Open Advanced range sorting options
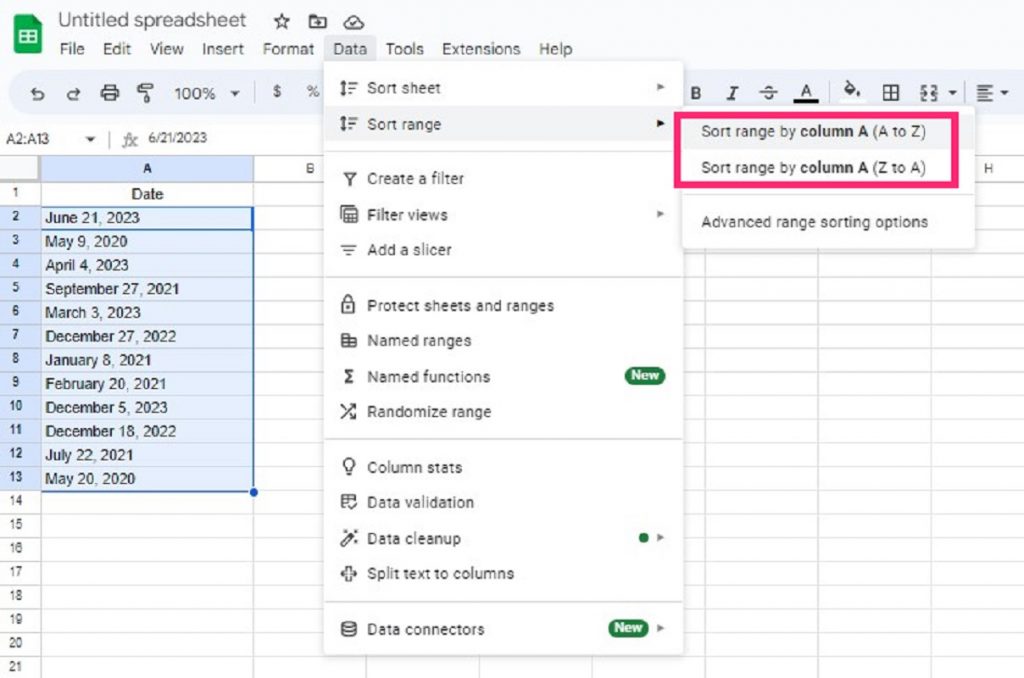 [814, 222]
